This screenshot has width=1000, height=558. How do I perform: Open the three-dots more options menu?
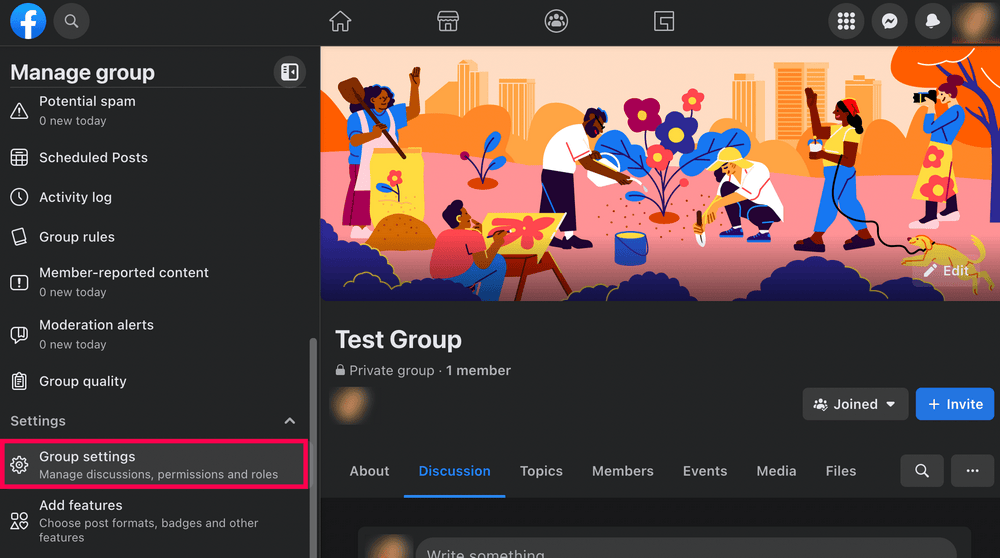(972, 471)
